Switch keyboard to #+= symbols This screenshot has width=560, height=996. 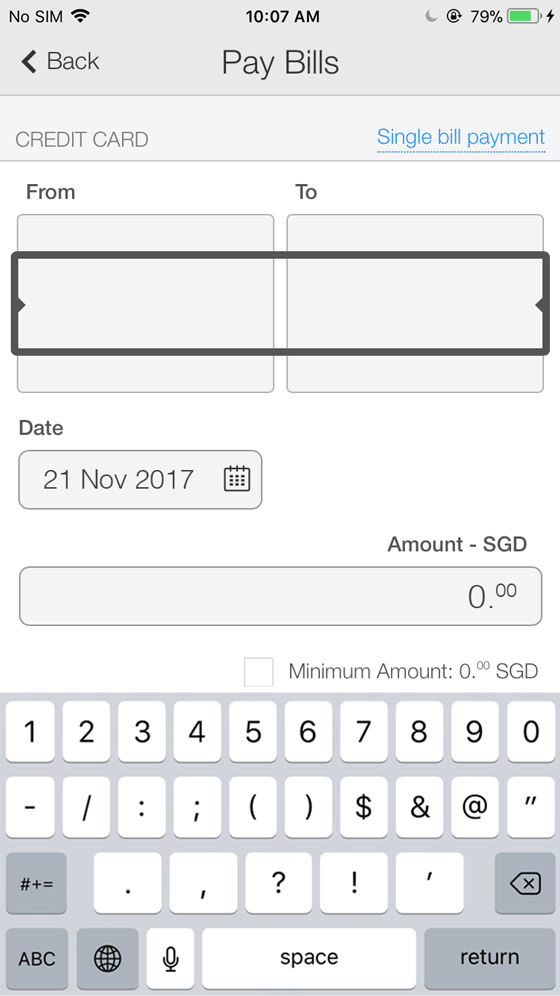coord(36,883)
